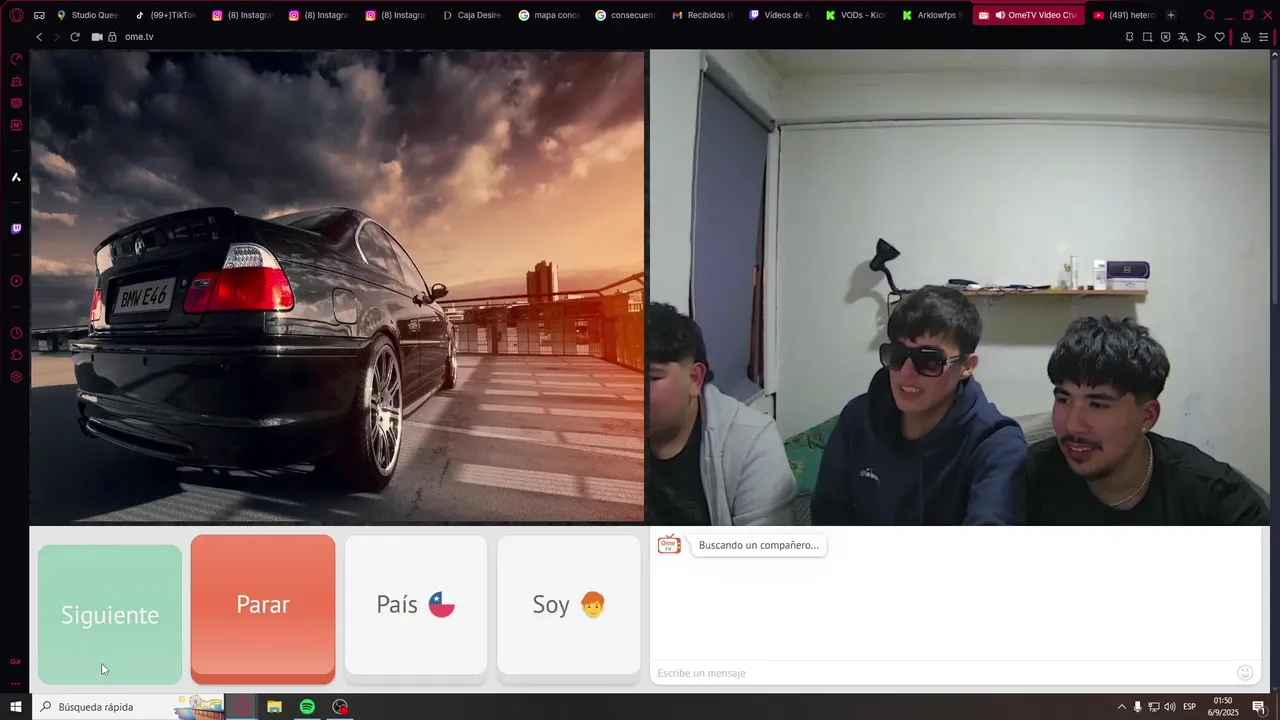Open the red circular taskbar app
1280x720 pixels.
click(340, 707)
